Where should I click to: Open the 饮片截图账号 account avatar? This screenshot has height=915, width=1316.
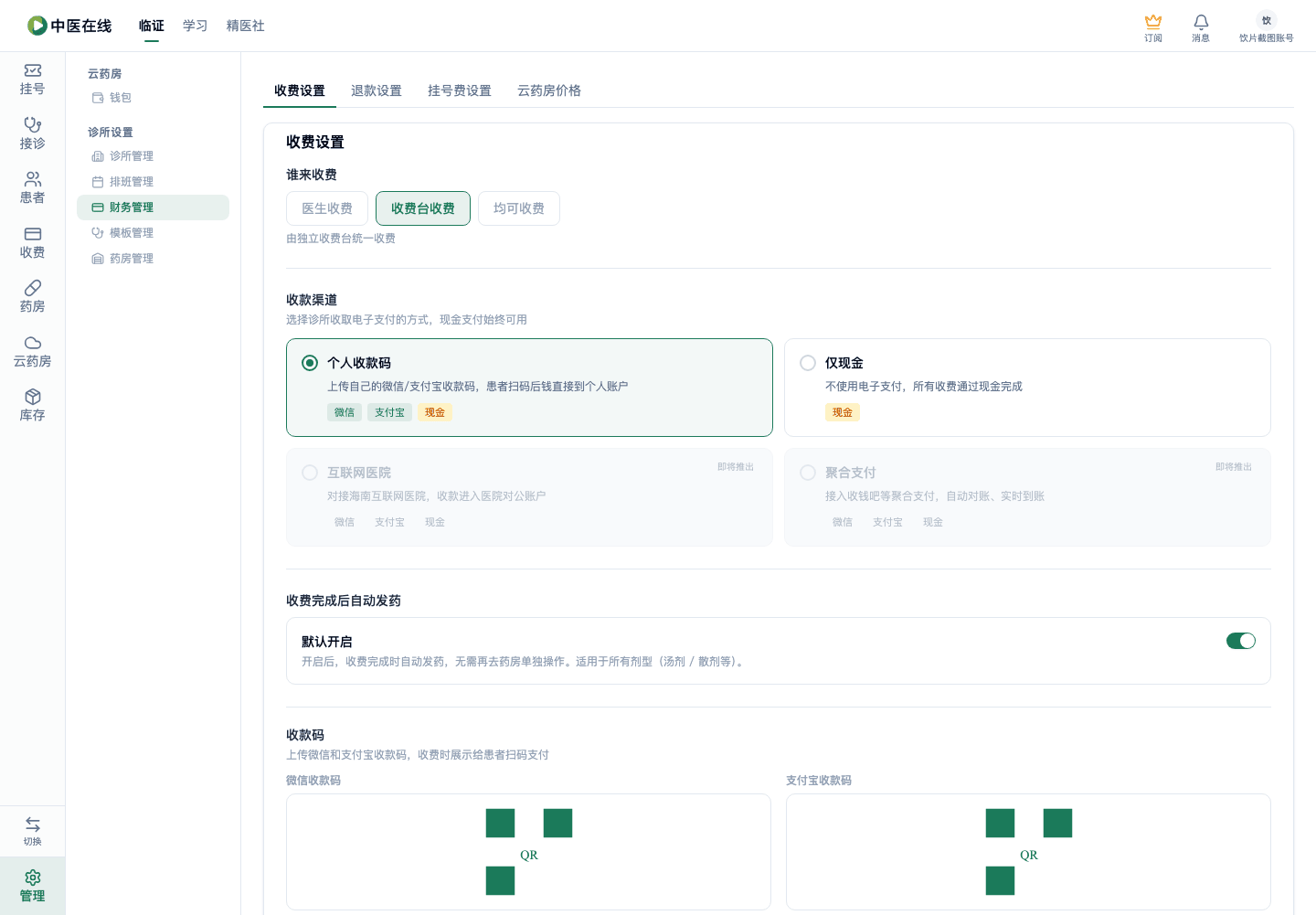click(x=1267, y=20)
